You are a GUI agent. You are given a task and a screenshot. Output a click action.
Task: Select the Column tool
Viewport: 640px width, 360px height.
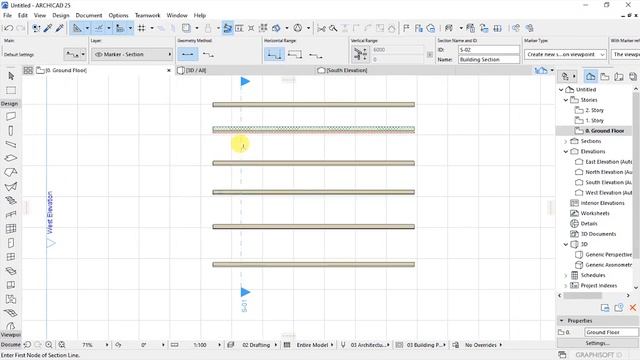point(11,131)
